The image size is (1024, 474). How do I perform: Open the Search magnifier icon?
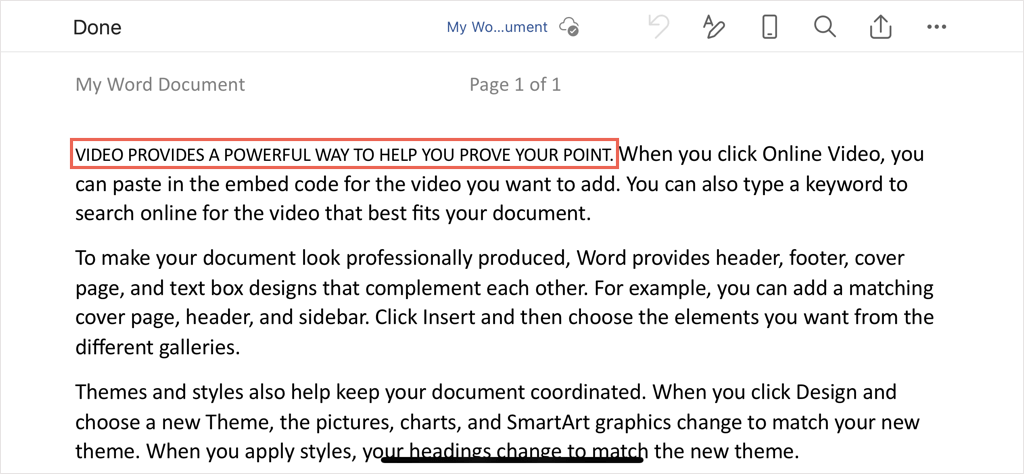[825, 27]
